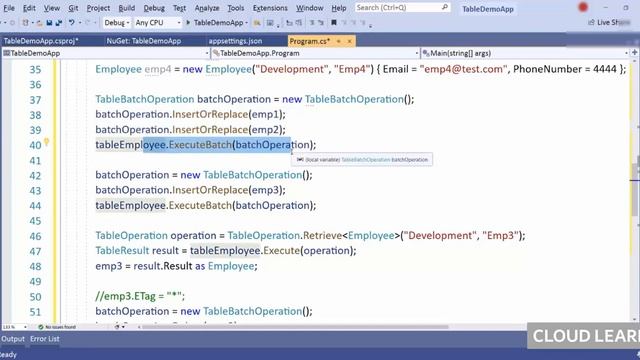Click the New Project toolbar icon
This screenshot has width=640, height=360.
point(25,23)
